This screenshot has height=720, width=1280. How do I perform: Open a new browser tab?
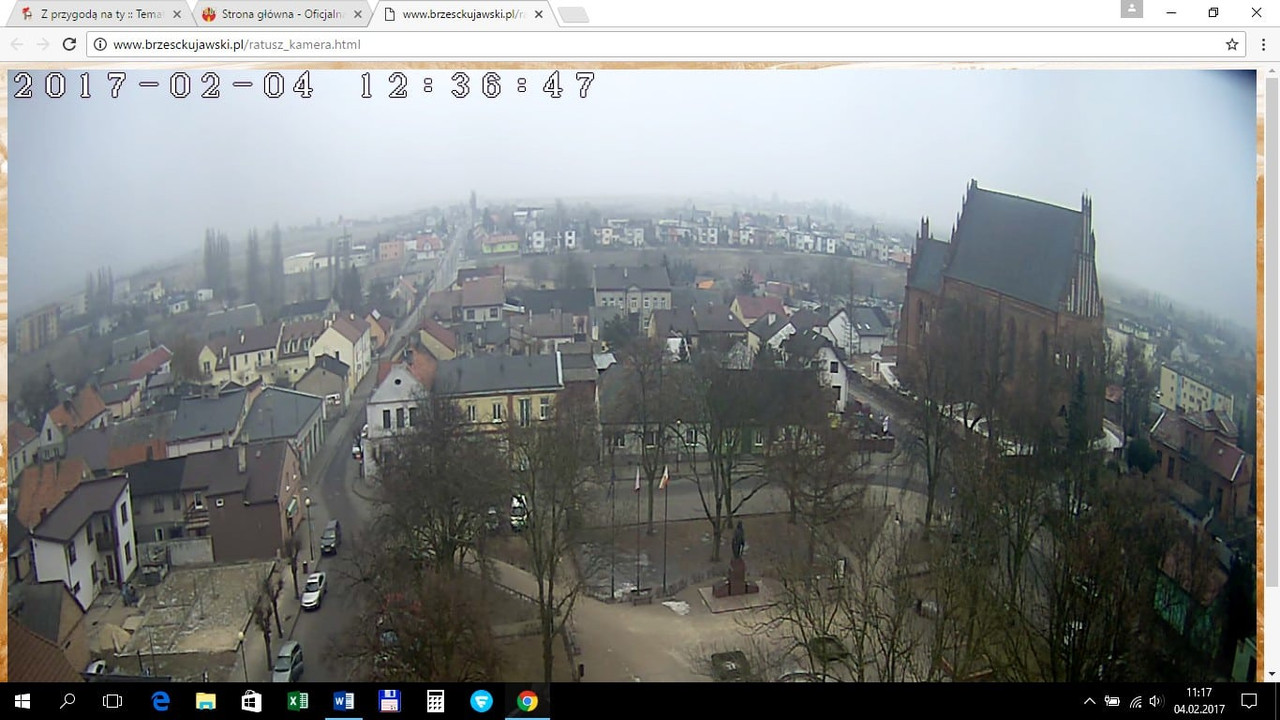tap(571, 14)
